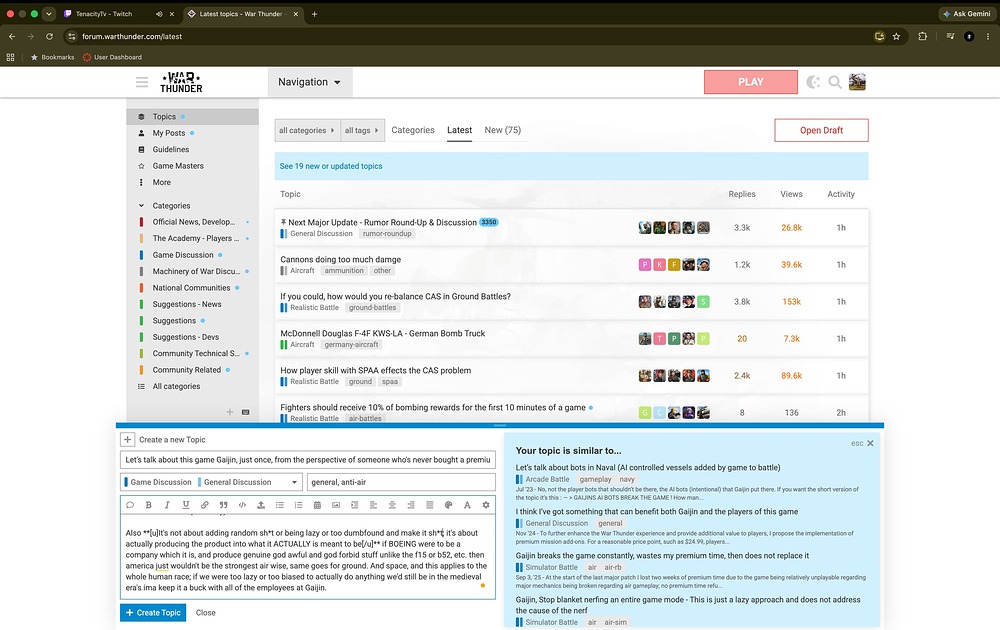1000x630 pixels.
Task: Toggle the dark mode moon icon
Action: click(812, 82)
